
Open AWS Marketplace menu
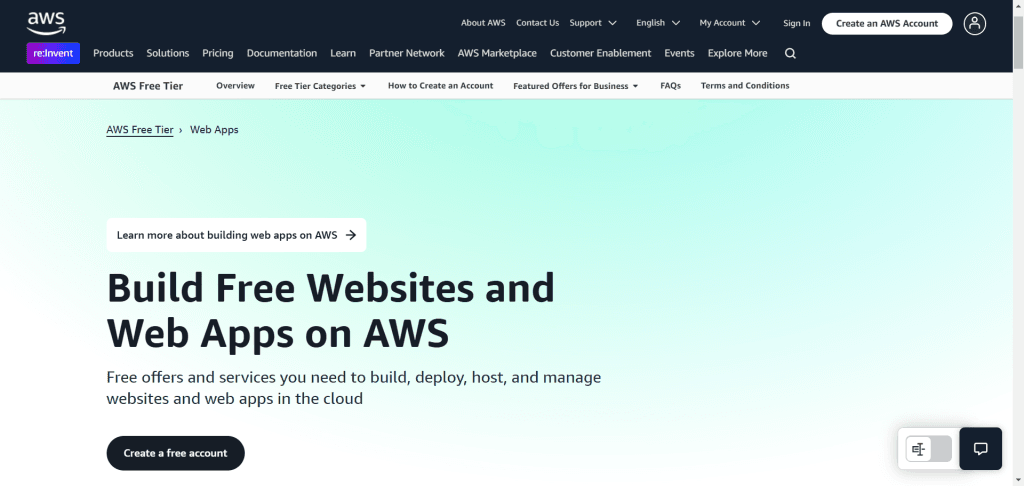497,54
